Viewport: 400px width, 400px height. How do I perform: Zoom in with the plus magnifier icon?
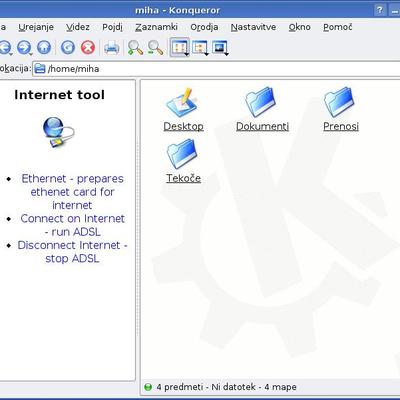pos(135,47)
